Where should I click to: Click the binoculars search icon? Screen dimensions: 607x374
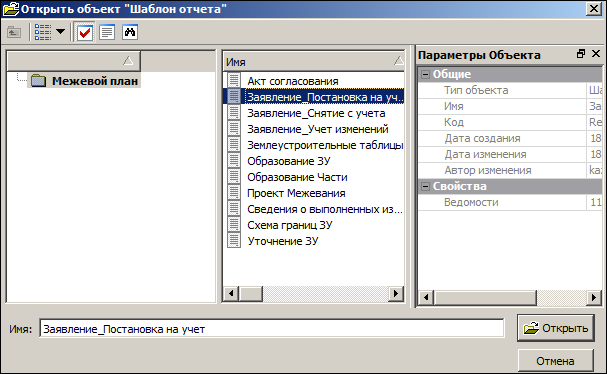[130, 32]
